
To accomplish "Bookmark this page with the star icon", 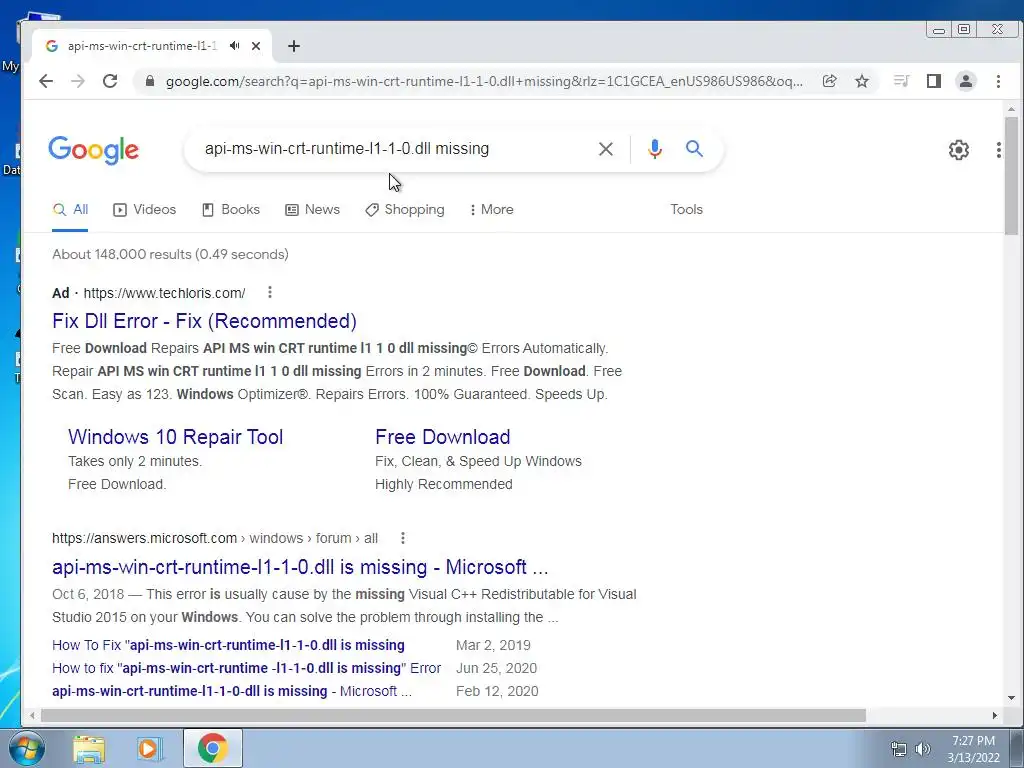I will (x=862, y=81).
